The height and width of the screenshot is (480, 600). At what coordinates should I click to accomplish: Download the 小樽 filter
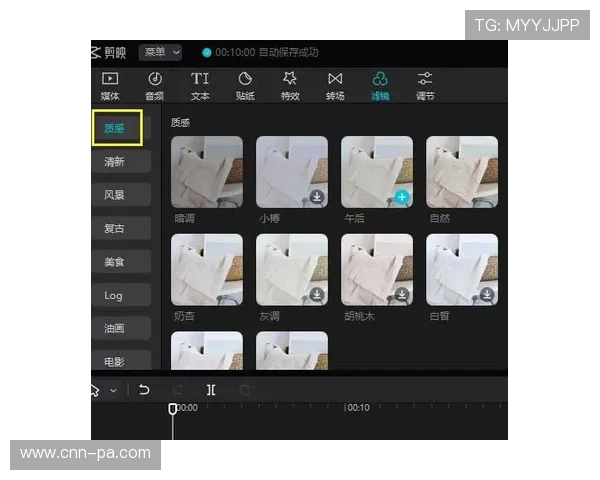coord(317,197)
